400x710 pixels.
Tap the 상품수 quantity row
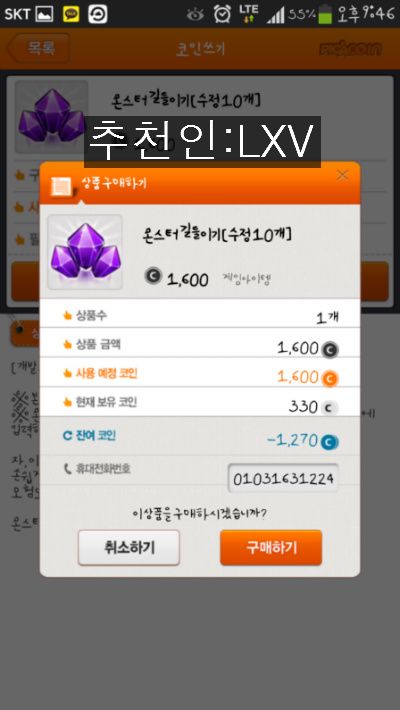[x=200, y=313]
